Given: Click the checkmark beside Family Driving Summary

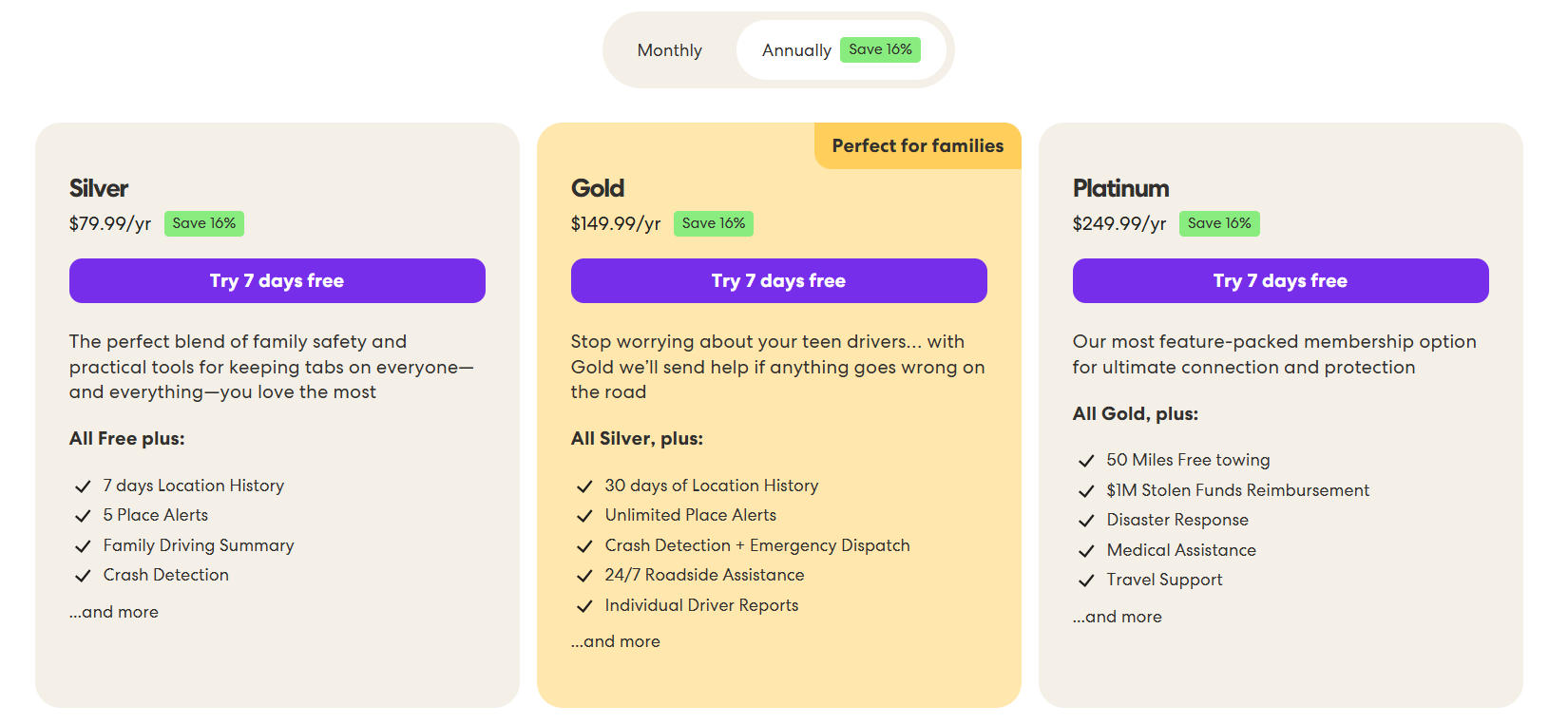Looking at the screenshot, I should click(83, 546).
